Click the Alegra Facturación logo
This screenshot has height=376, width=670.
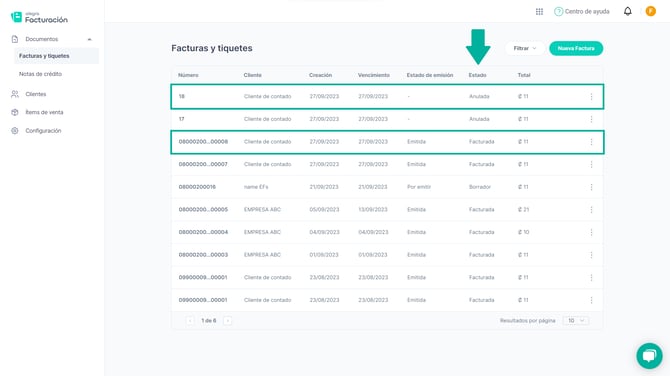pyautogui.click(x=39, y=17)
